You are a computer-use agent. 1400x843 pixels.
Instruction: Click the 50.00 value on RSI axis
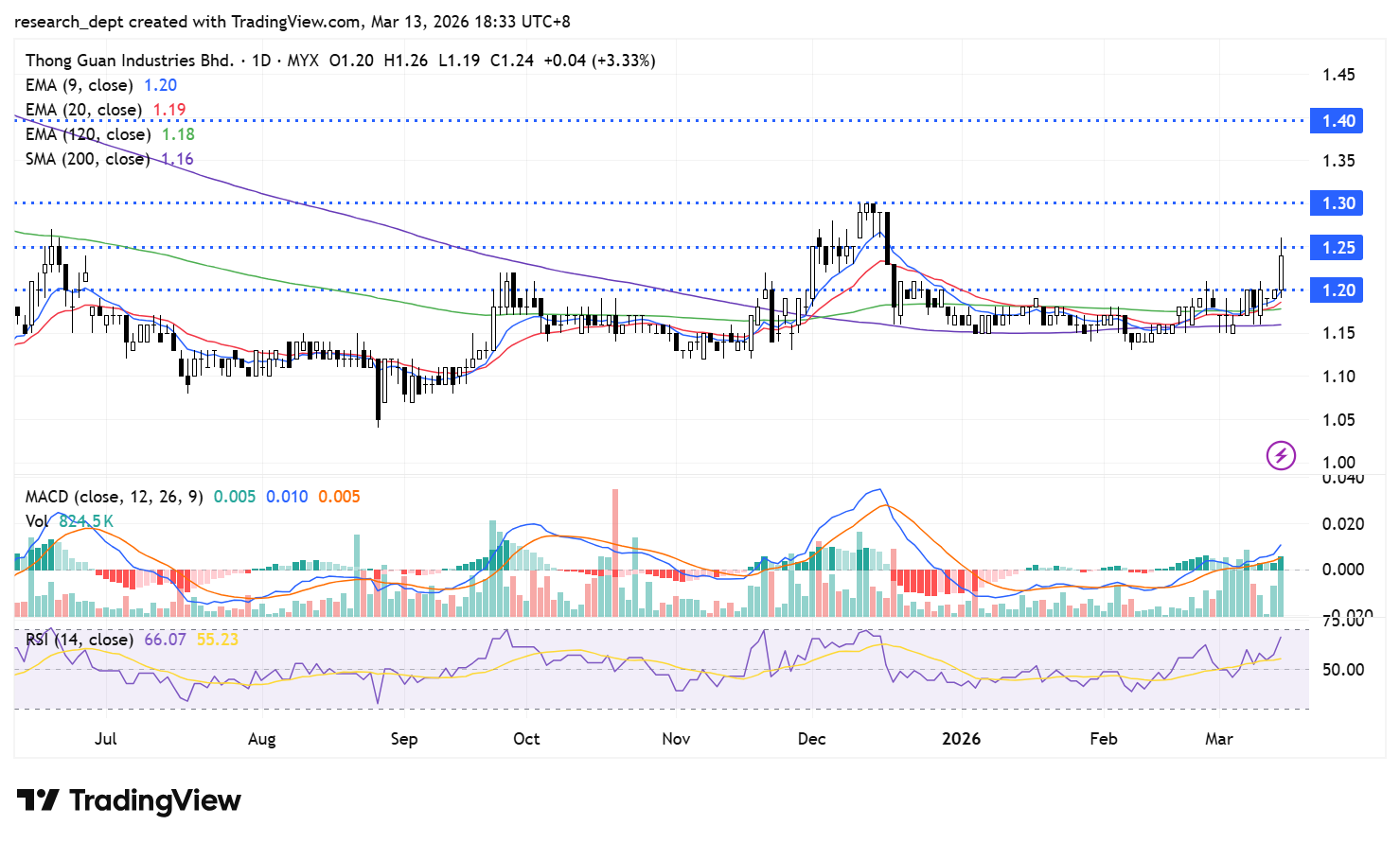1342,670
